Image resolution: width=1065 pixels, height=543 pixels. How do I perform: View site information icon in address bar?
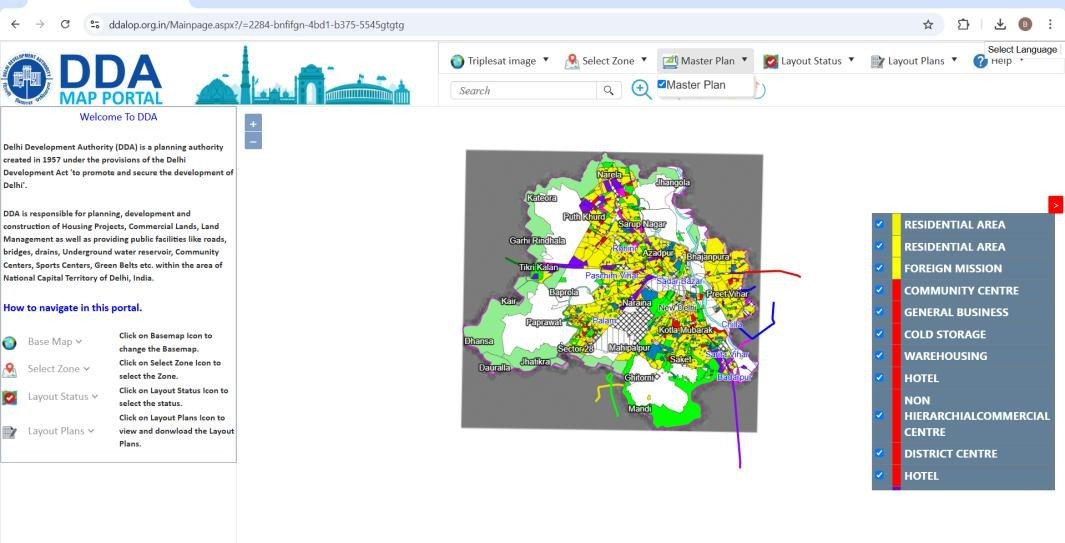(x=95, y=24)
